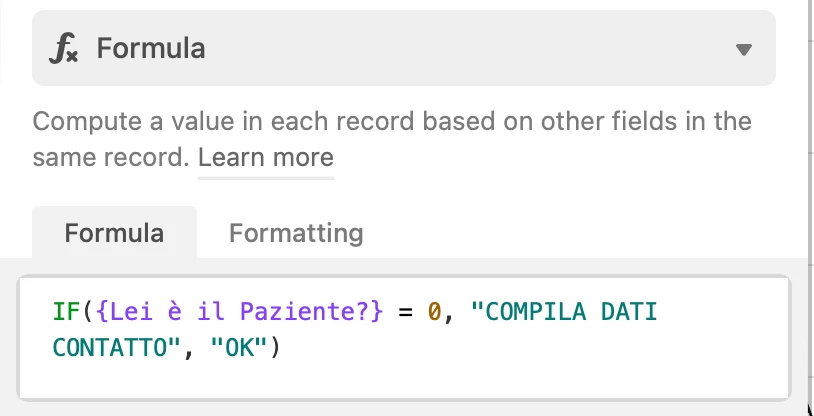Expand the field type dropdown arrow
814x416 pixels.
pos(744,49)
